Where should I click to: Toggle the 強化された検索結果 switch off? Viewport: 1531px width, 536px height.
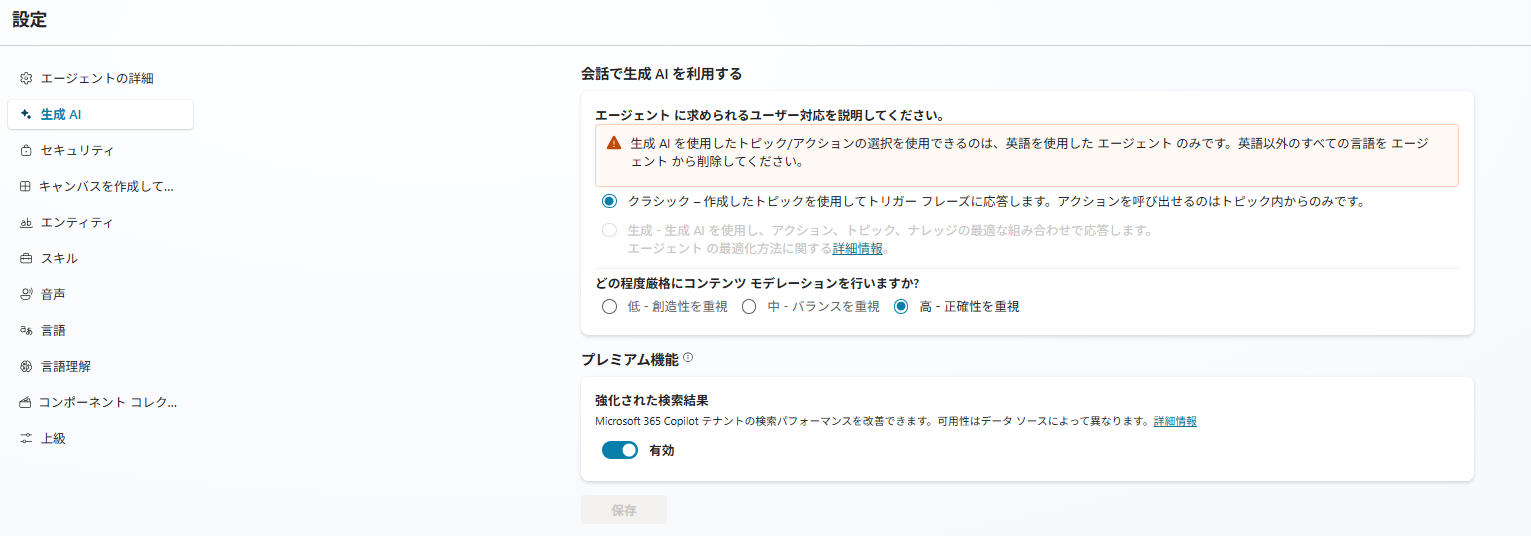pos(620,450)
